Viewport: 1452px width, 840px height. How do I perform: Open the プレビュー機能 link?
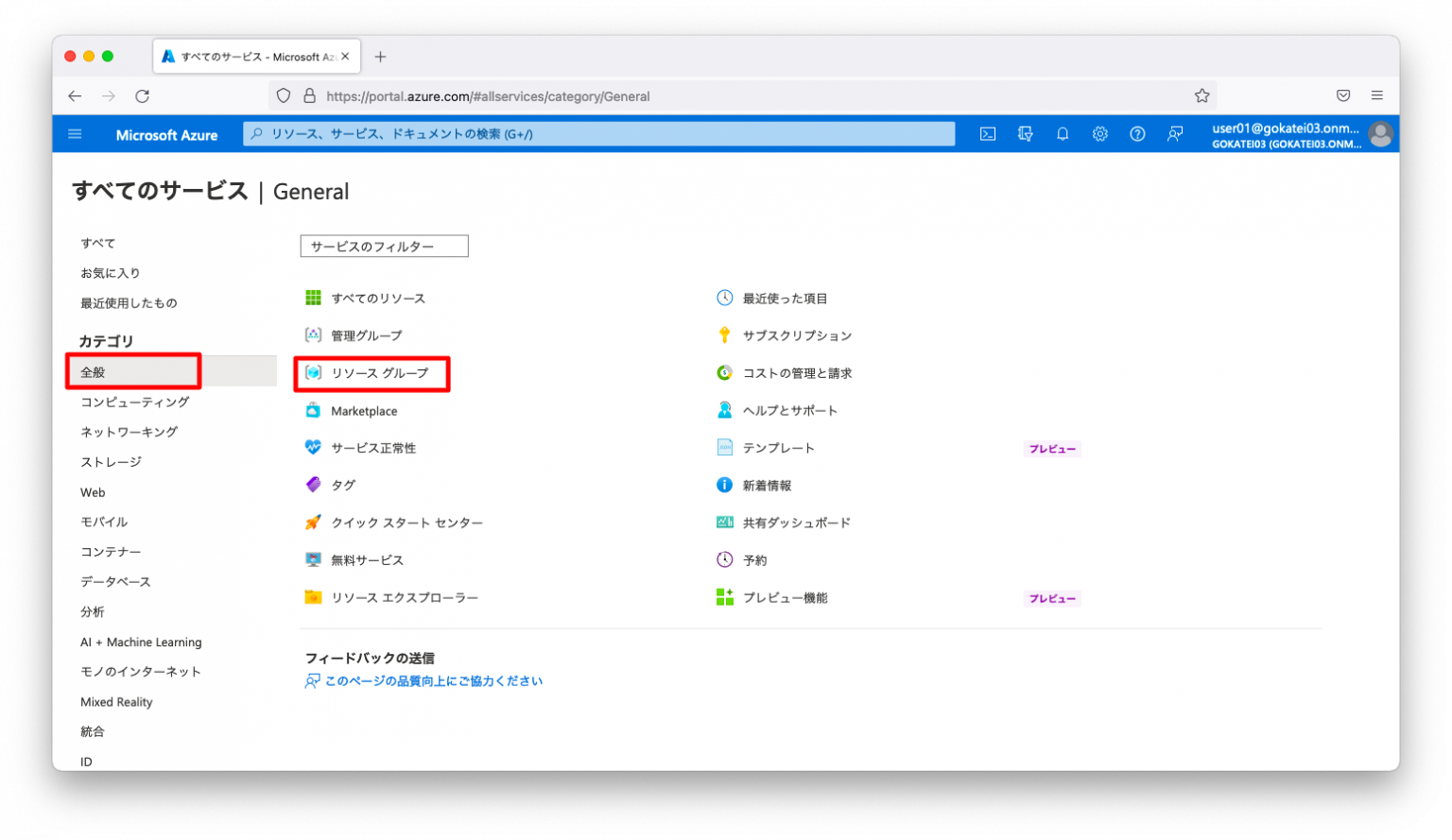[x=786, y=598]
